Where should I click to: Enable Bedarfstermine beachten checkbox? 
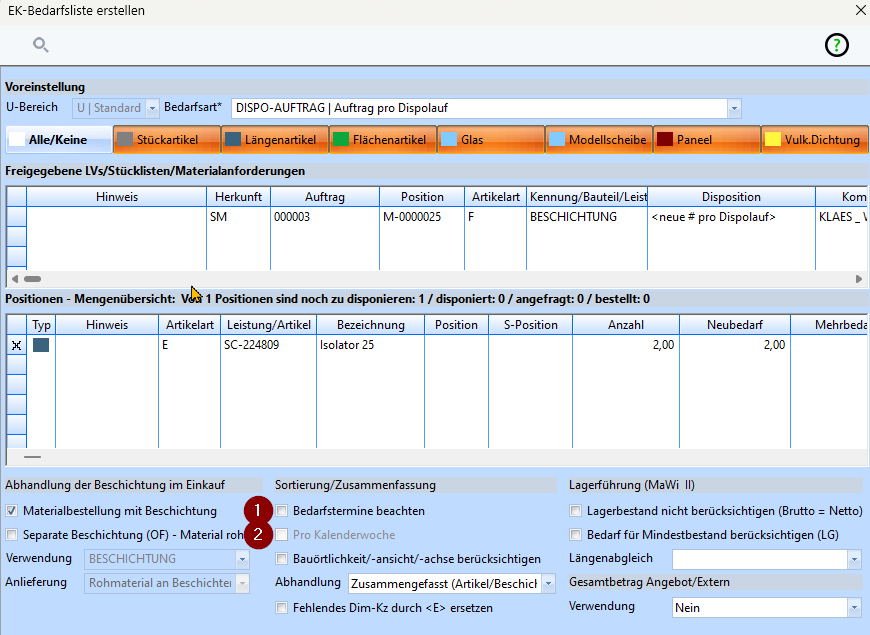pyautogui.click(x=282, y=511)
